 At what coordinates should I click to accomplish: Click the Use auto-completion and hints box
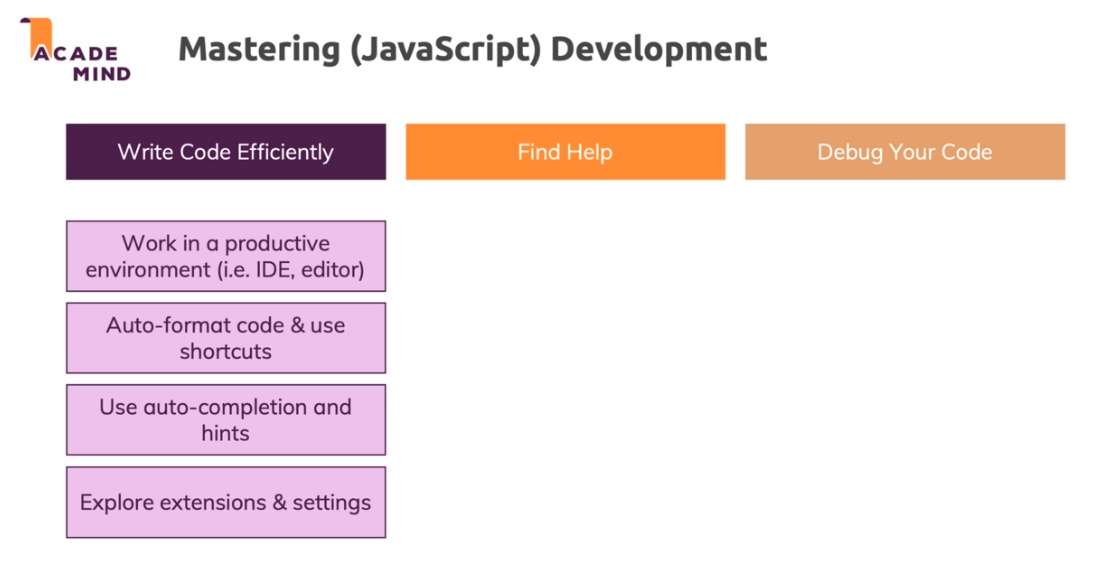225,420
